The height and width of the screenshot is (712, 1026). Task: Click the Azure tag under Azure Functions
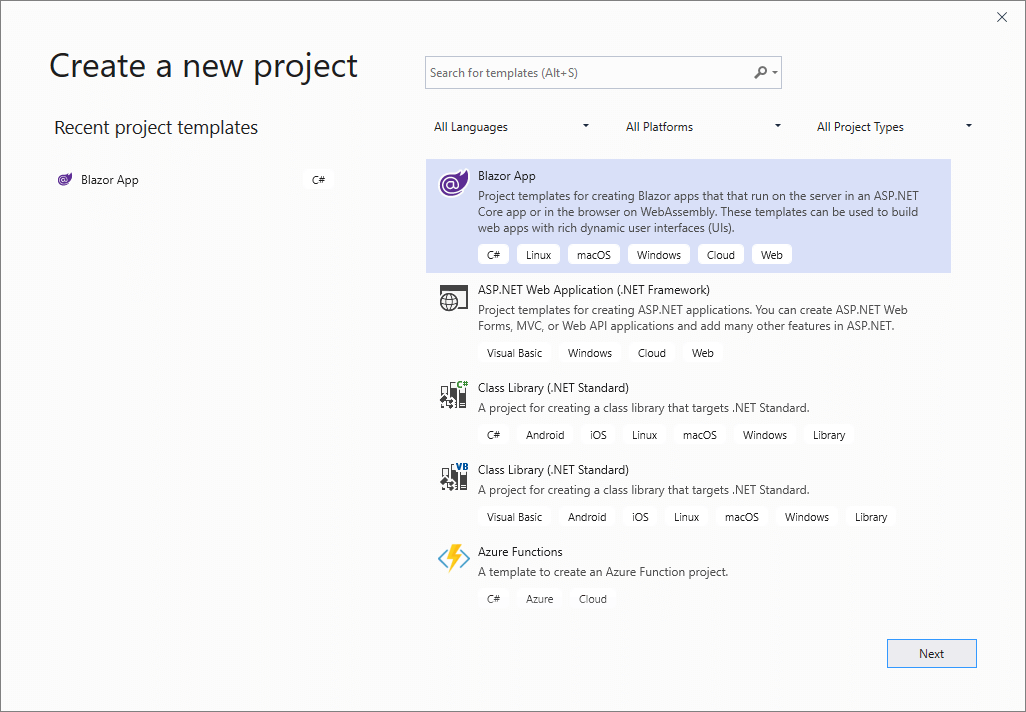(539, 599)
